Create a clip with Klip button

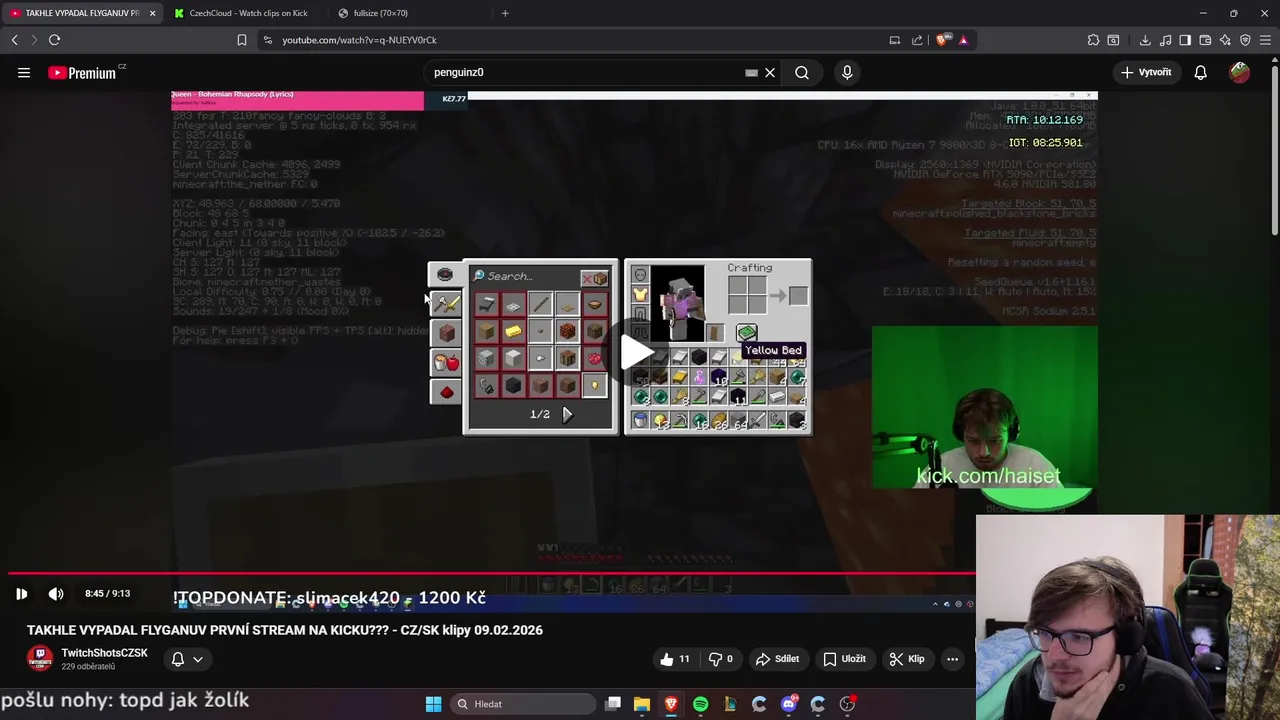tap(906, 659)
